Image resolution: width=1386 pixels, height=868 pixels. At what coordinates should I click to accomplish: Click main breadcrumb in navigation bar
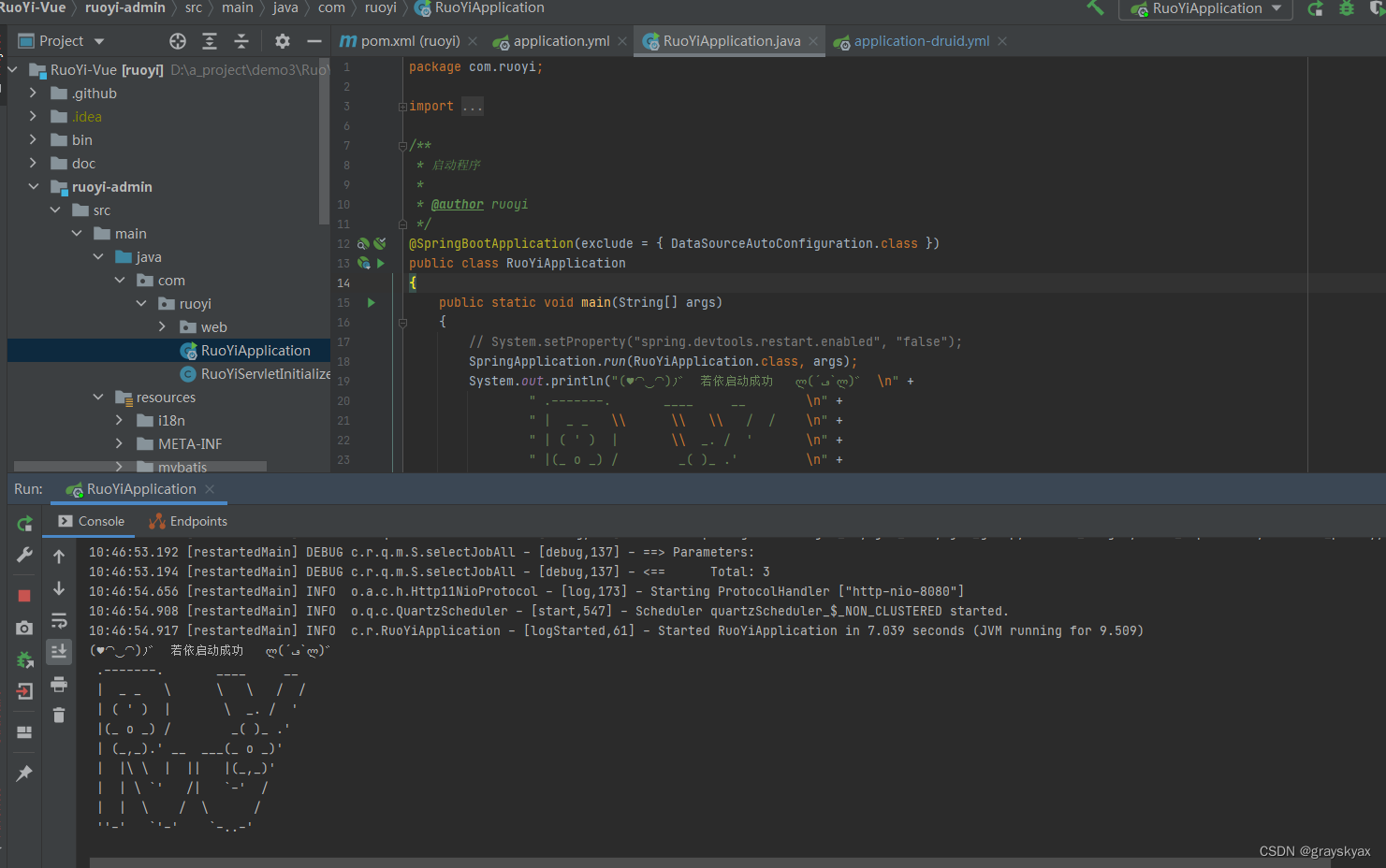click(x=238, y=7)
